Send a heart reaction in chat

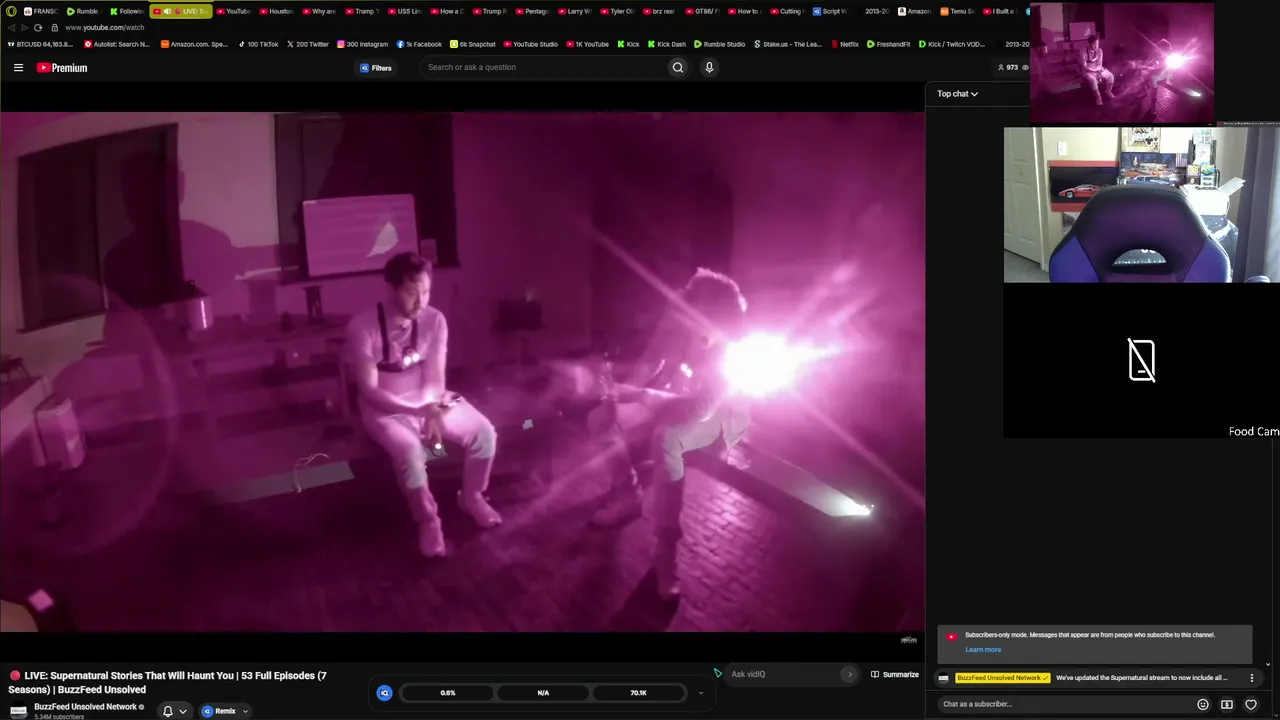pos(1251,704)
